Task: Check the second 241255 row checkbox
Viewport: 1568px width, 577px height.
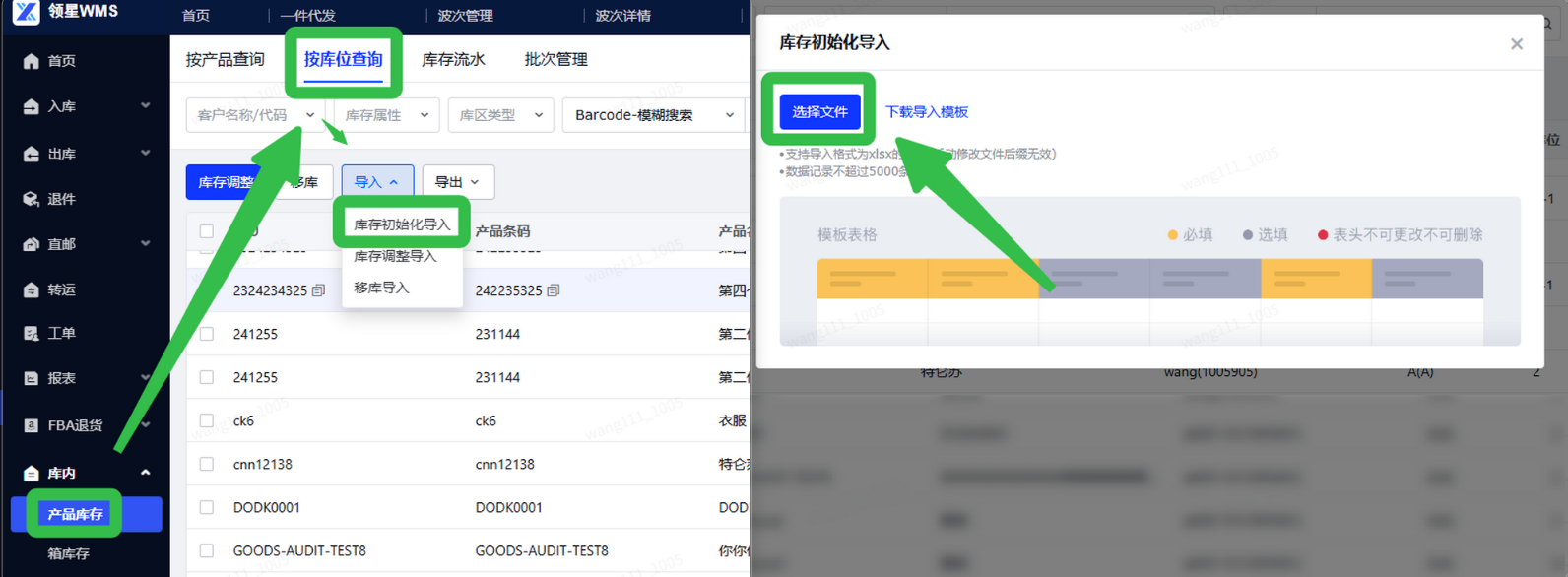Action: tap(207, 377)
